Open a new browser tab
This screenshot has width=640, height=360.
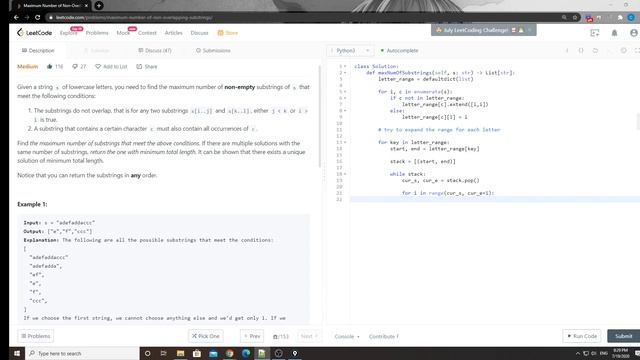pos(99,6)
